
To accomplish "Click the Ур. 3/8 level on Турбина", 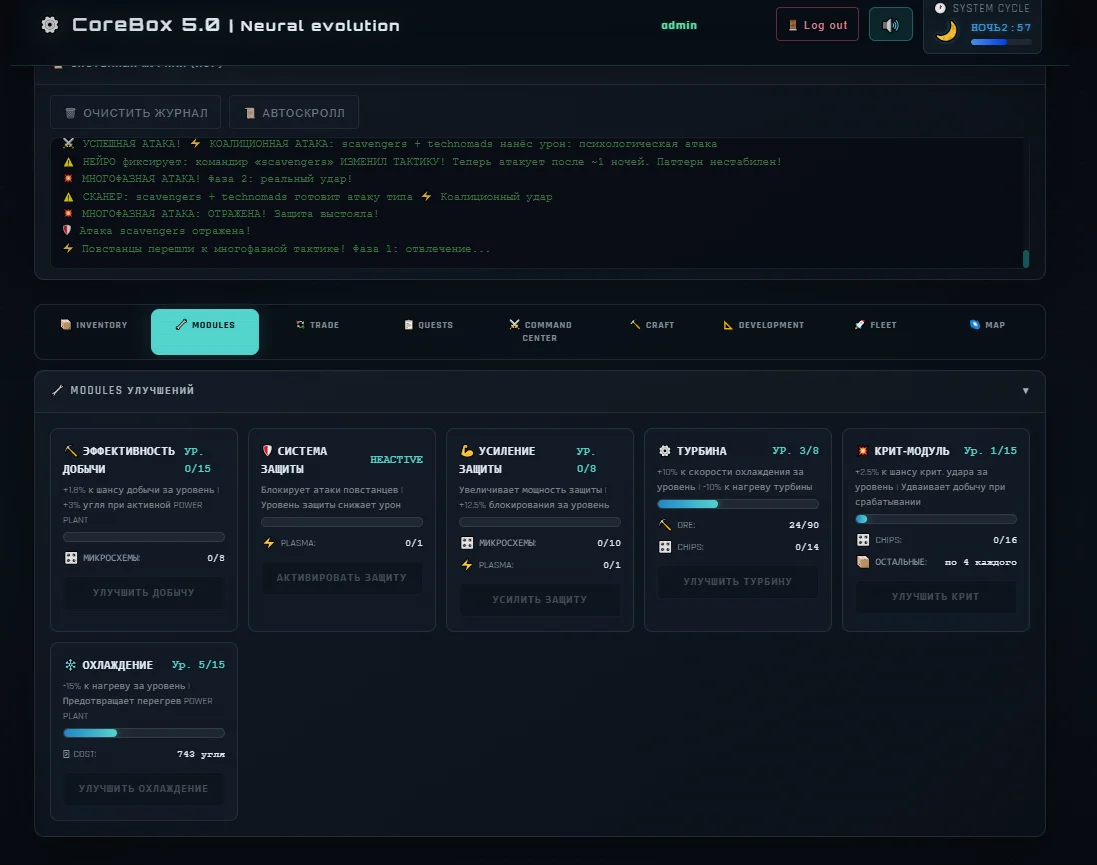I will point(795,451).
